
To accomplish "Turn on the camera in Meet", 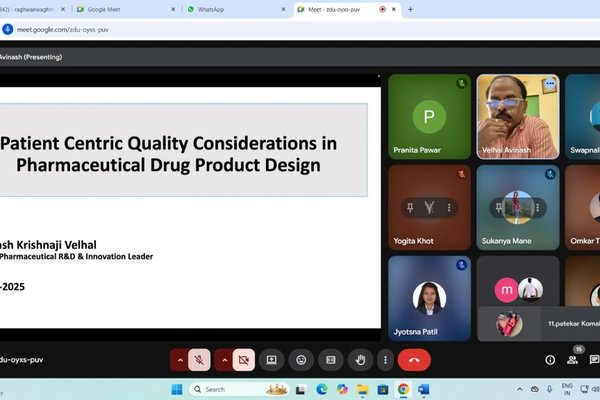I will coord(243,359).
